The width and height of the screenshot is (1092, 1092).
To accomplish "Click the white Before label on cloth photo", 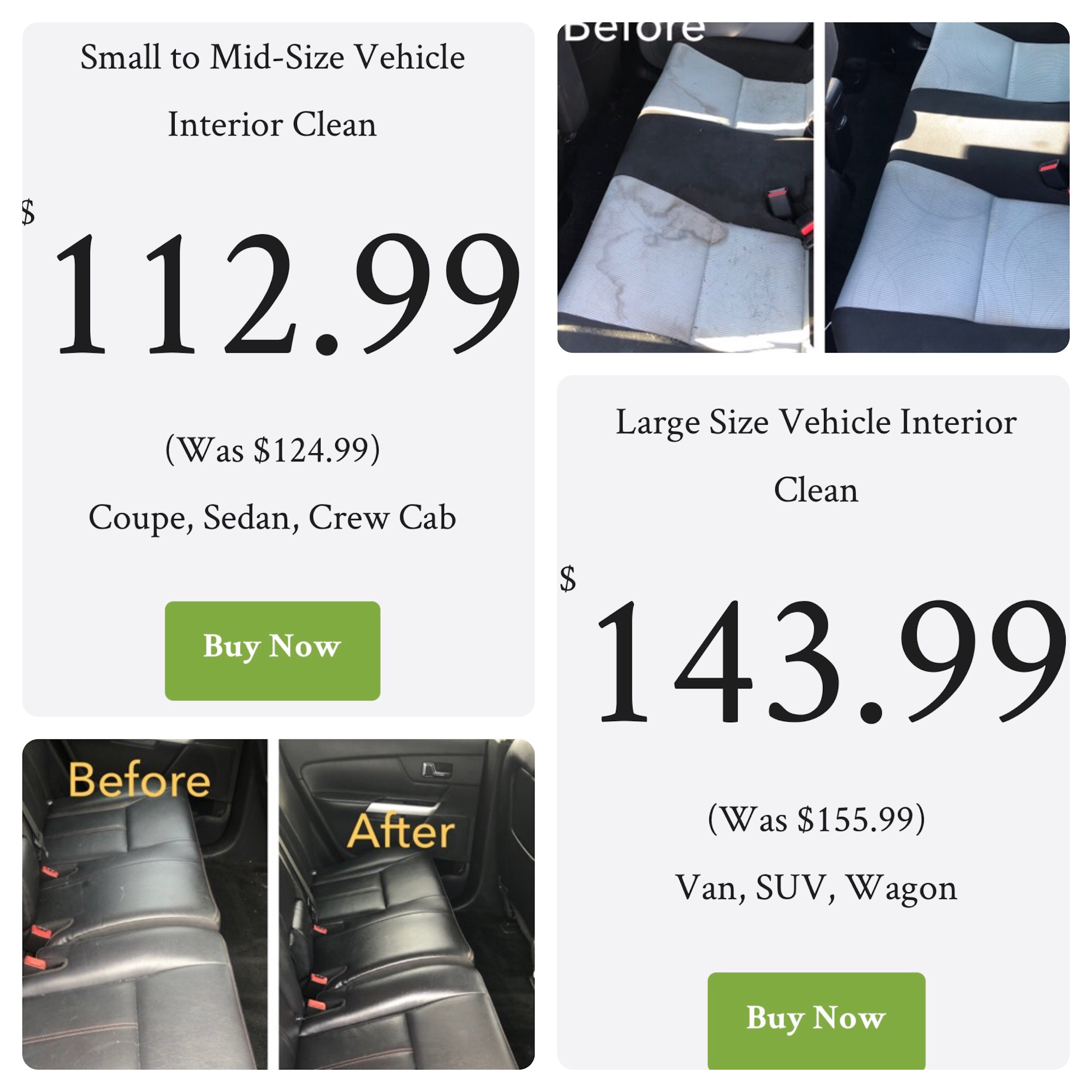I will pyautogui.click(x=634, y=32).
